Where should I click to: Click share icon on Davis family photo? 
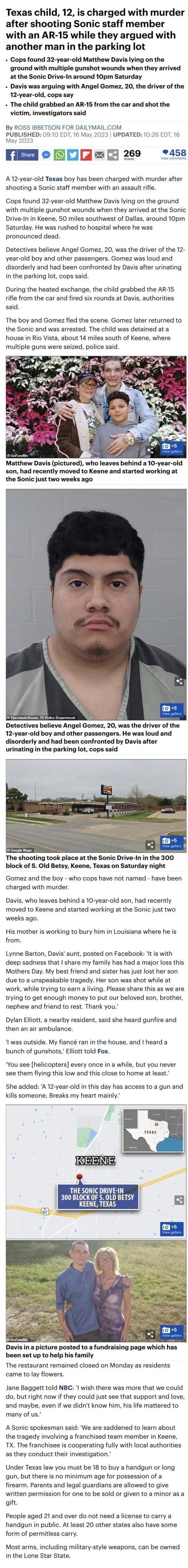(150, 451)
